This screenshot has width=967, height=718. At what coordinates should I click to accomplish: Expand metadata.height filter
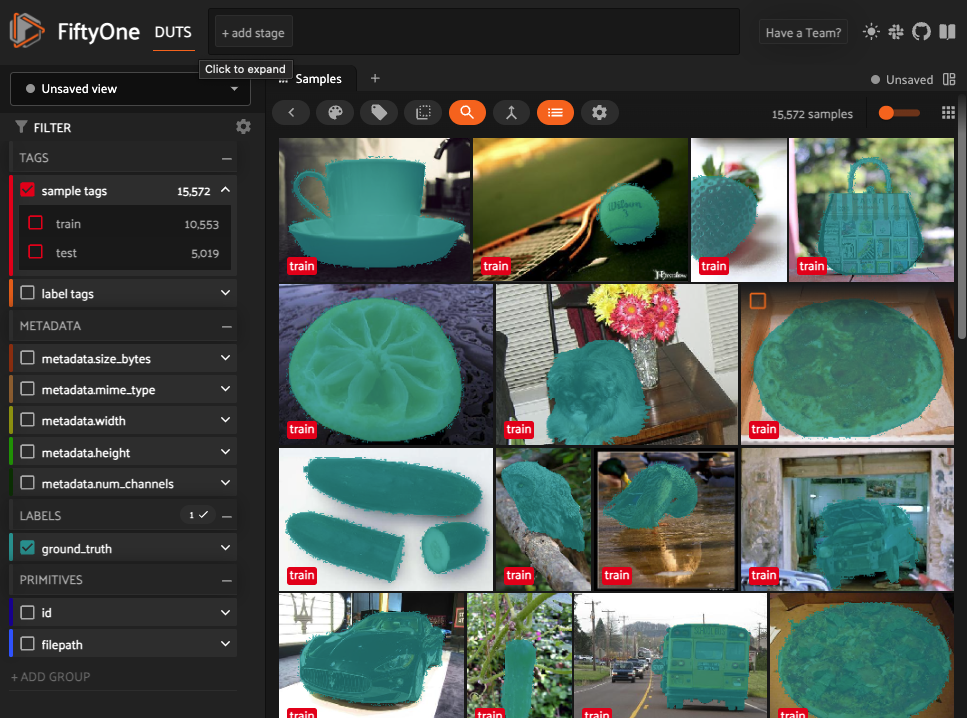pos(226,452)
